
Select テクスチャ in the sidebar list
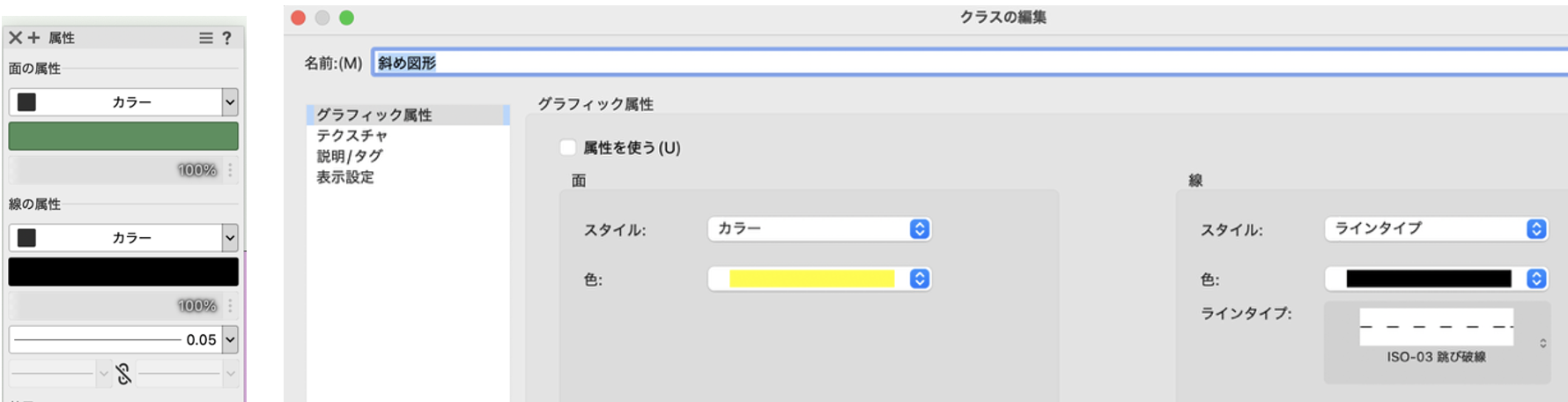pos(352,136)
